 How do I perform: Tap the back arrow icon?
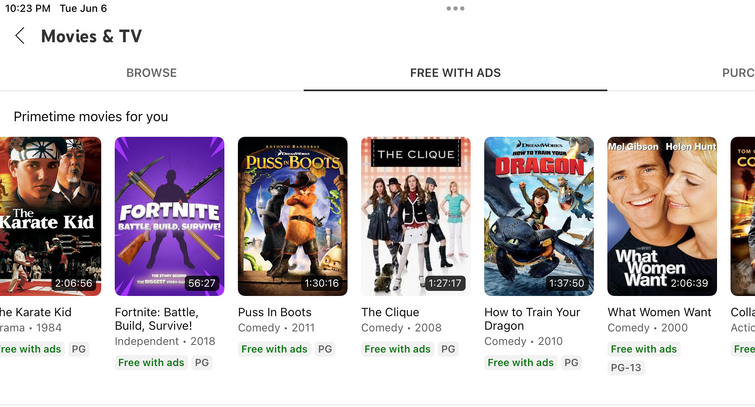point(20,36)
